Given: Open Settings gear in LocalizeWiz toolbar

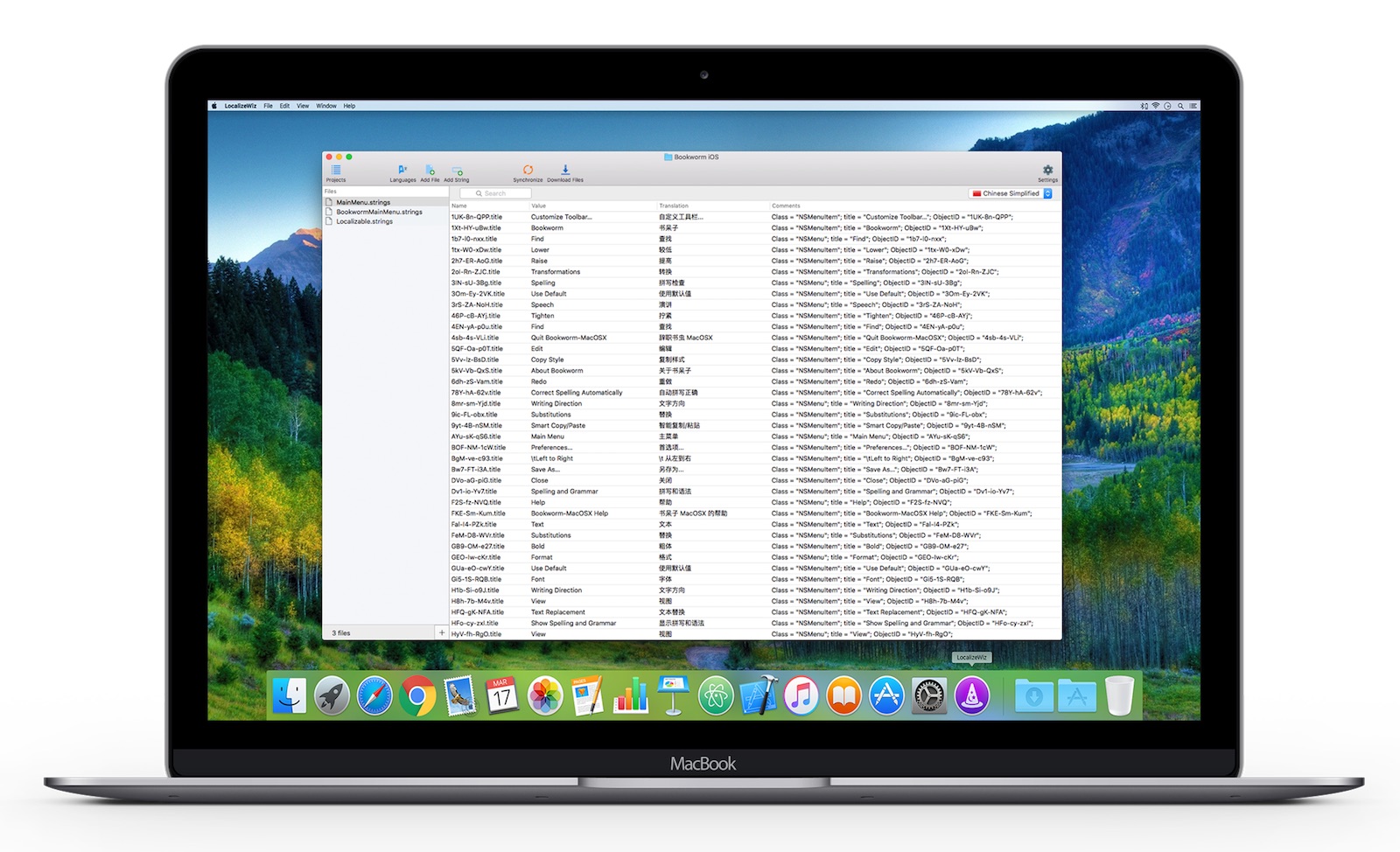Looking at the screenshot, I should click(x=1047, y=172).
